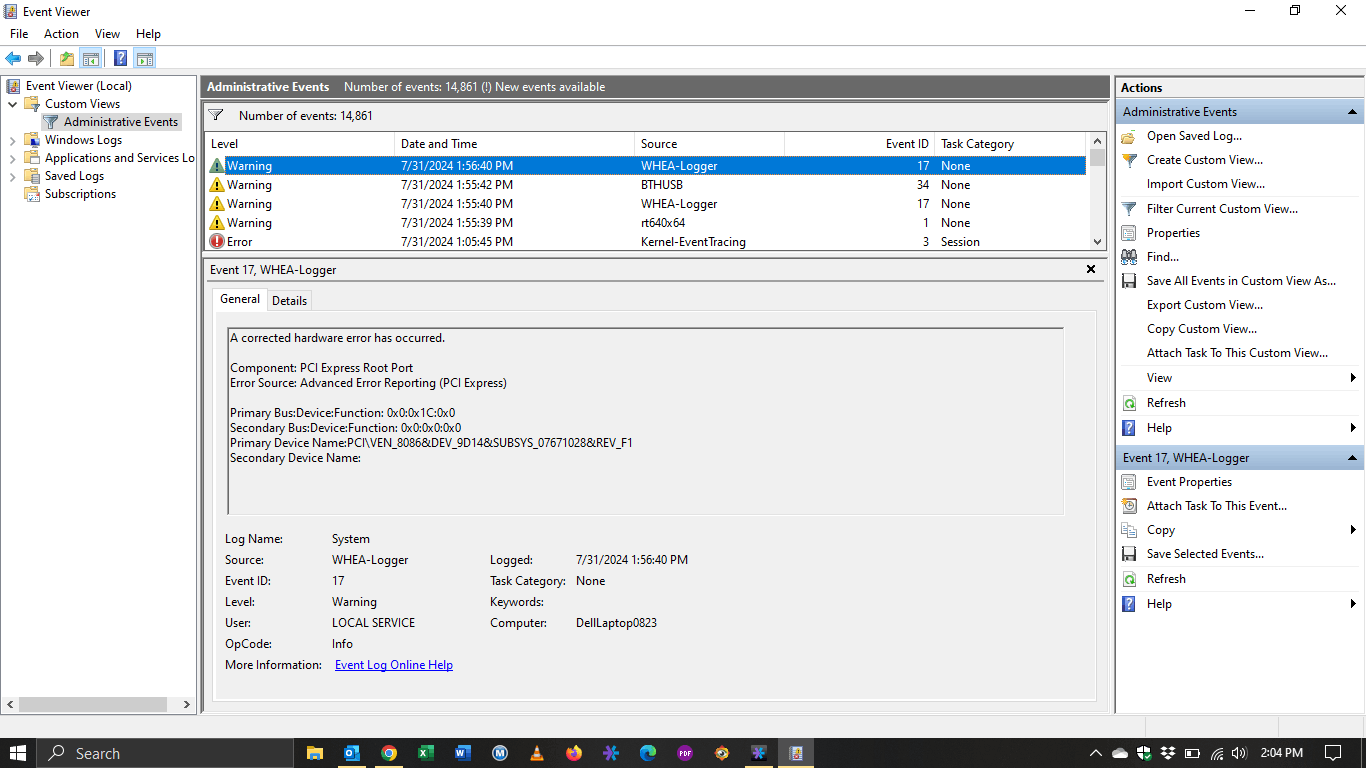Viewport: 1366px width, 768px height.
Task: Open the Event Log Online Help link
Action: point(394,665)
